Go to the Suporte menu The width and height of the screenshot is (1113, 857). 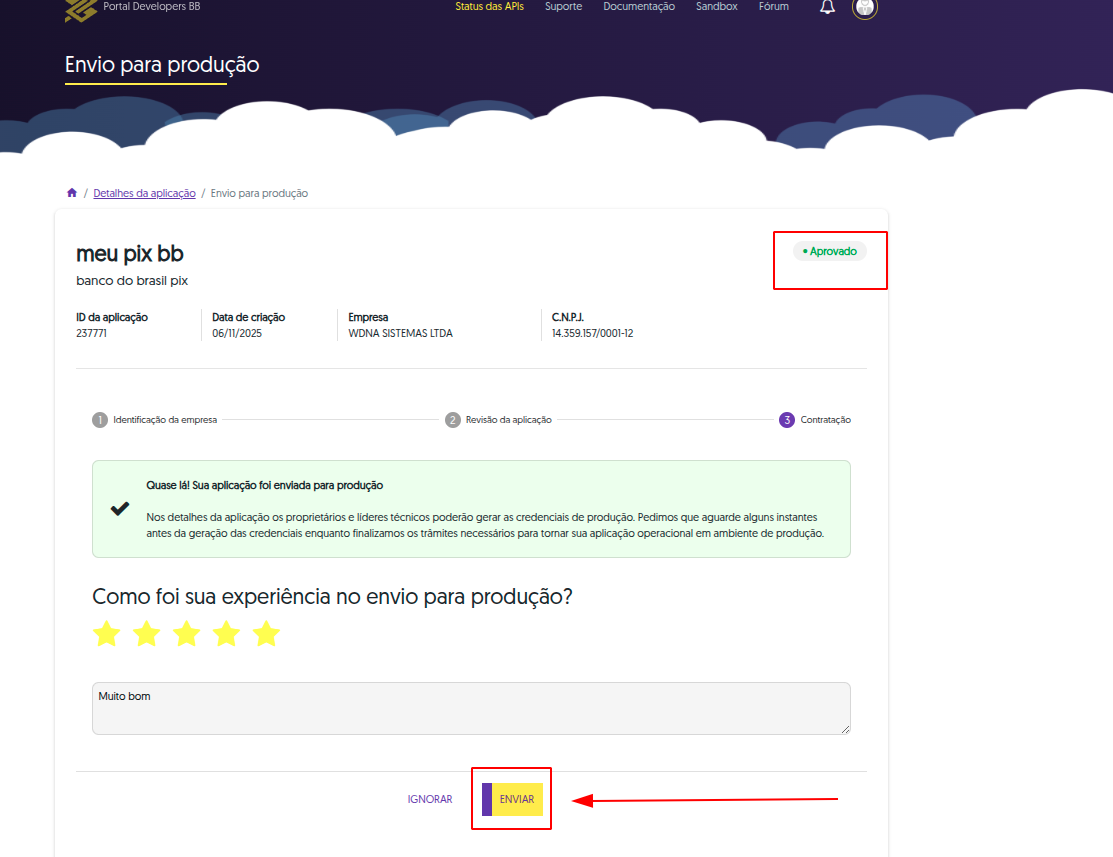[x=563, y=7]
